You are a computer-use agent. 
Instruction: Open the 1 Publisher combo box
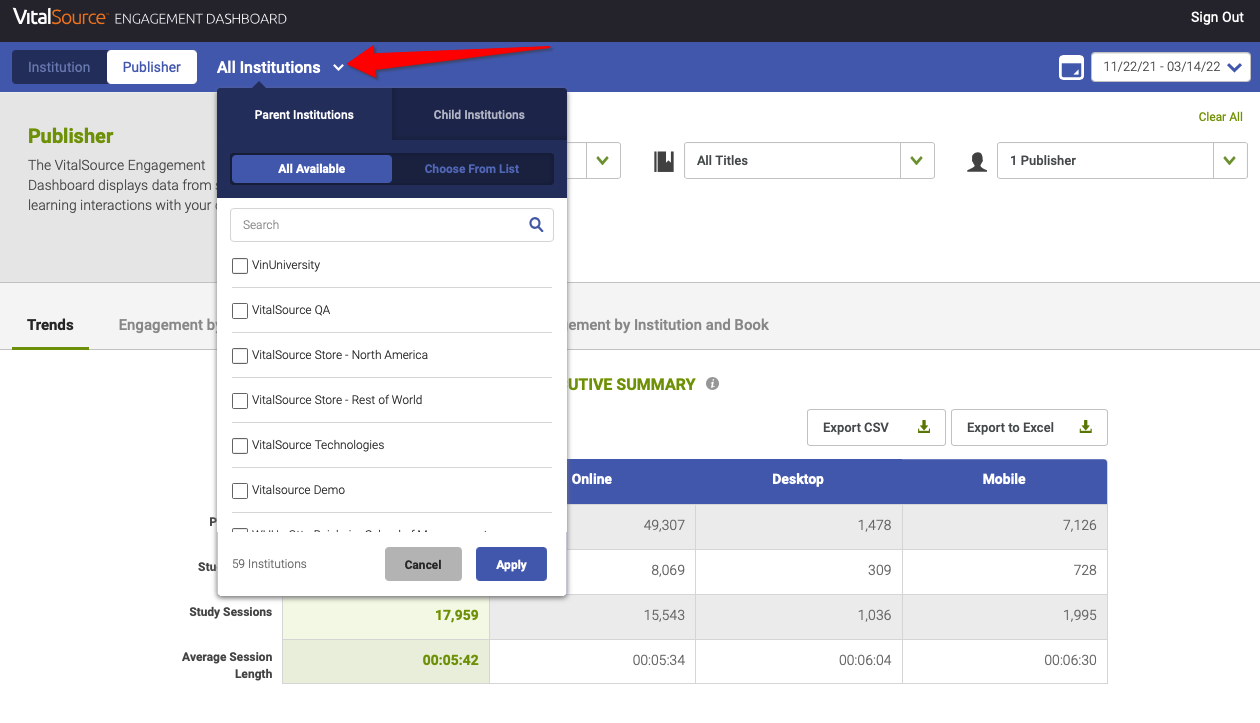pos(1122,161)
